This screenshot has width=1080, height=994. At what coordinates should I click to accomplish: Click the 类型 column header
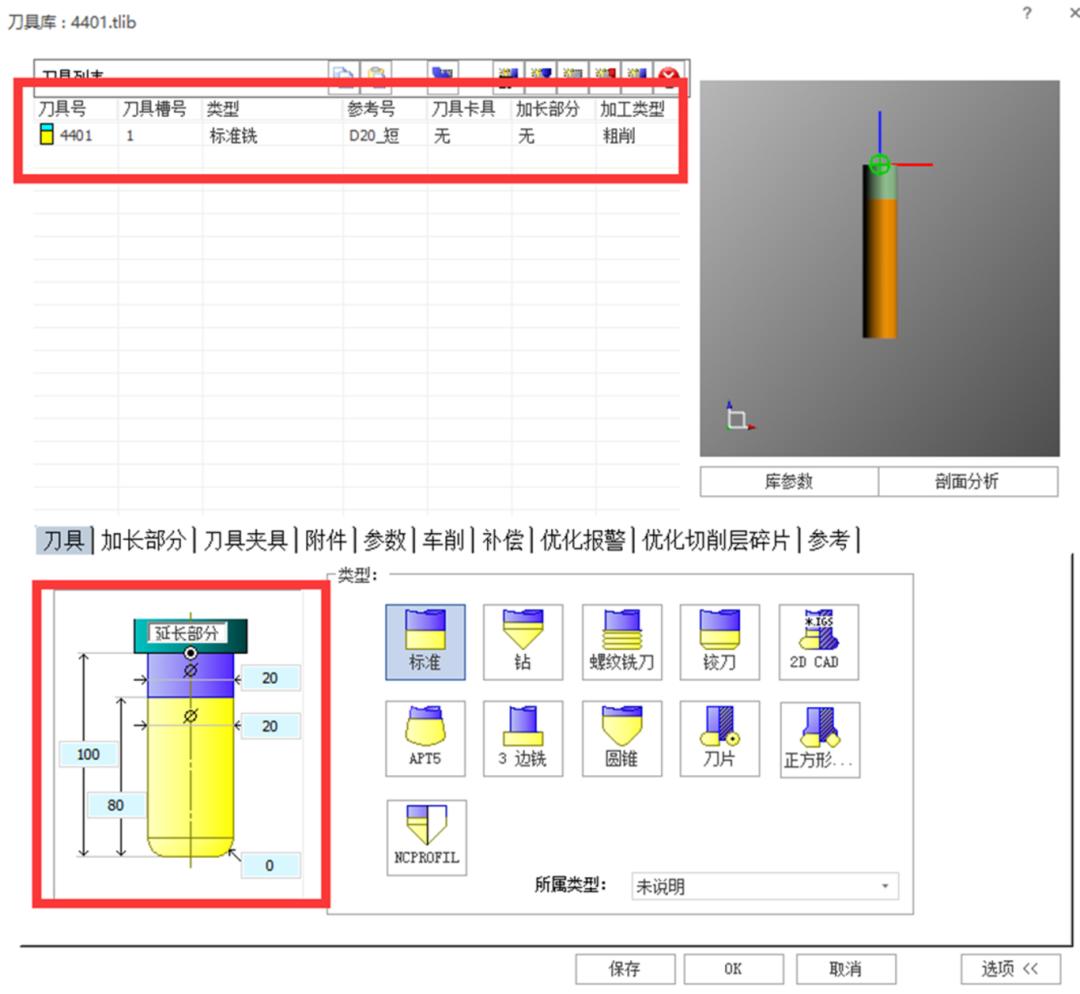[x=223, y=109]
